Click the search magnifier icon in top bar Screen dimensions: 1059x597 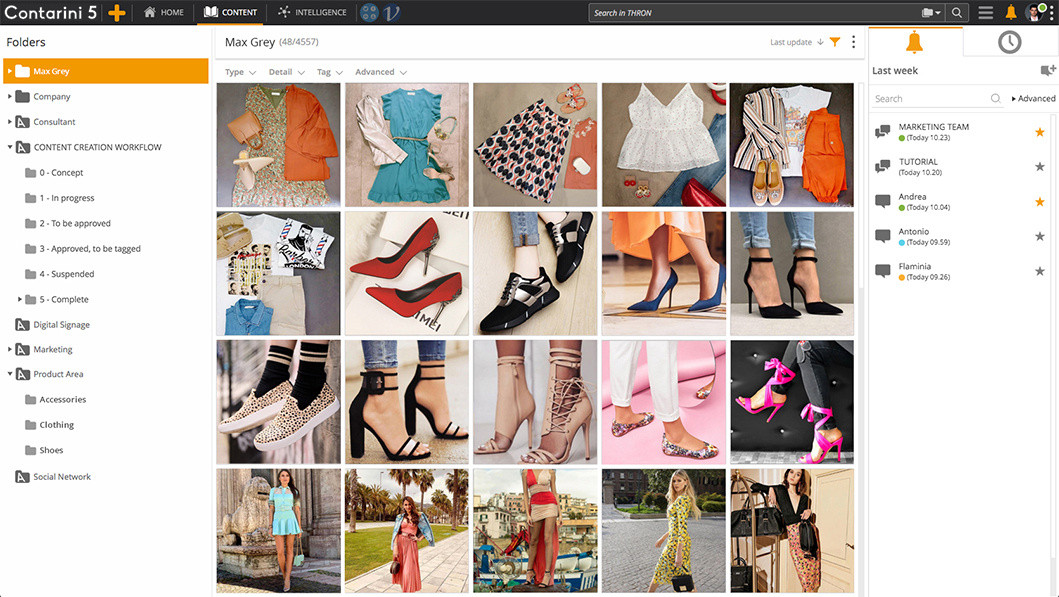point(957,12)
